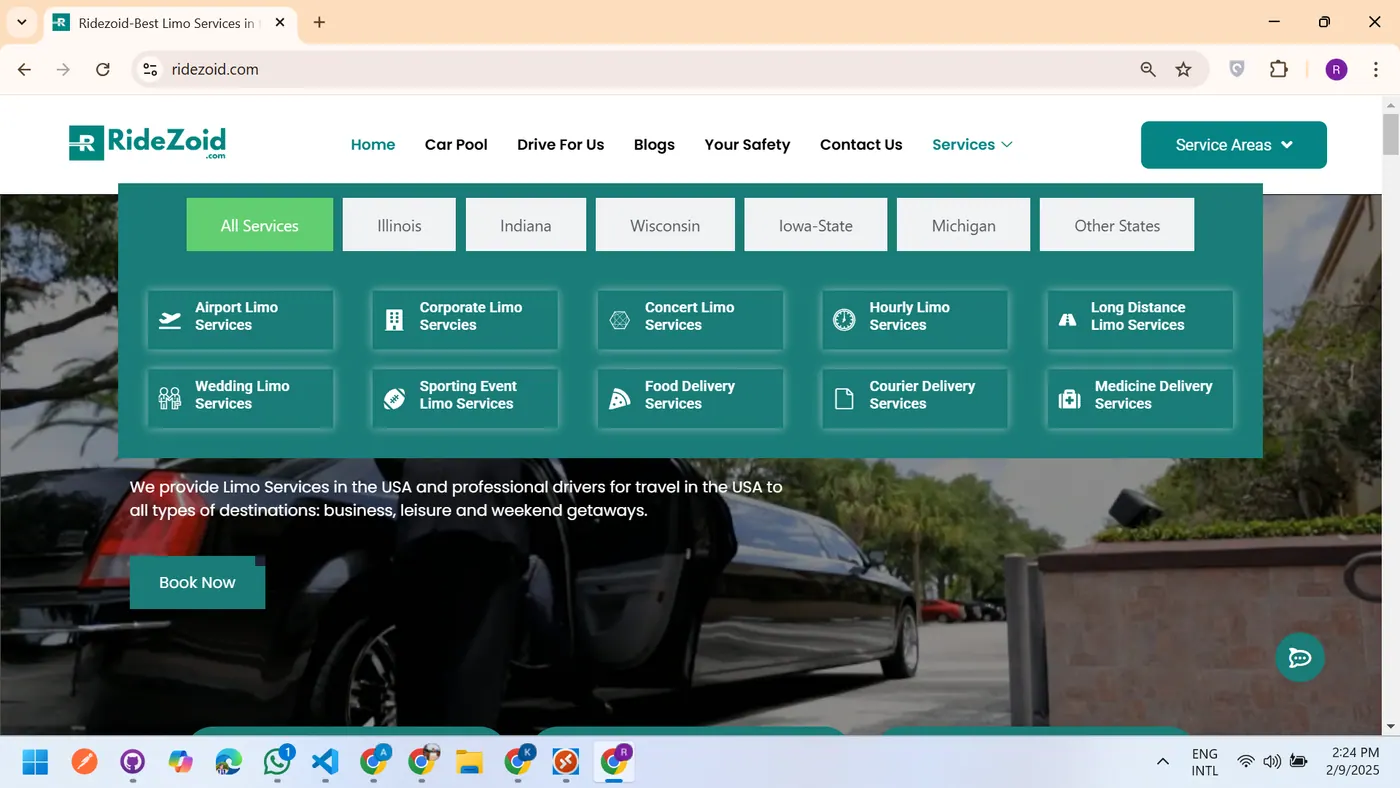Open WhatsApp from the taskbar
Screen dimensions: 1400x788
pyautogui.click(x=277, y=762)
